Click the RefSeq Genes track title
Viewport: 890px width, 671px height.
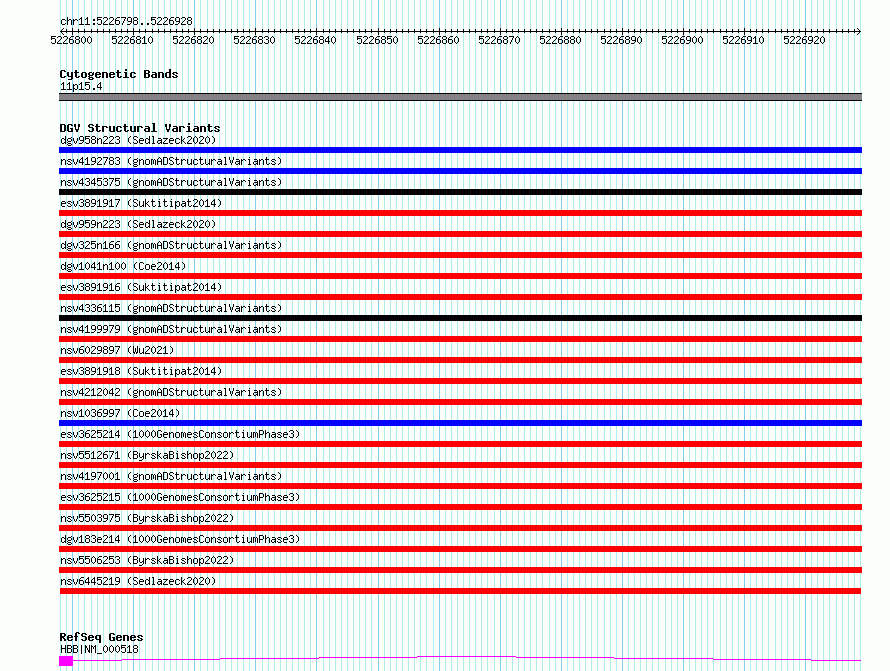[101, 637]
